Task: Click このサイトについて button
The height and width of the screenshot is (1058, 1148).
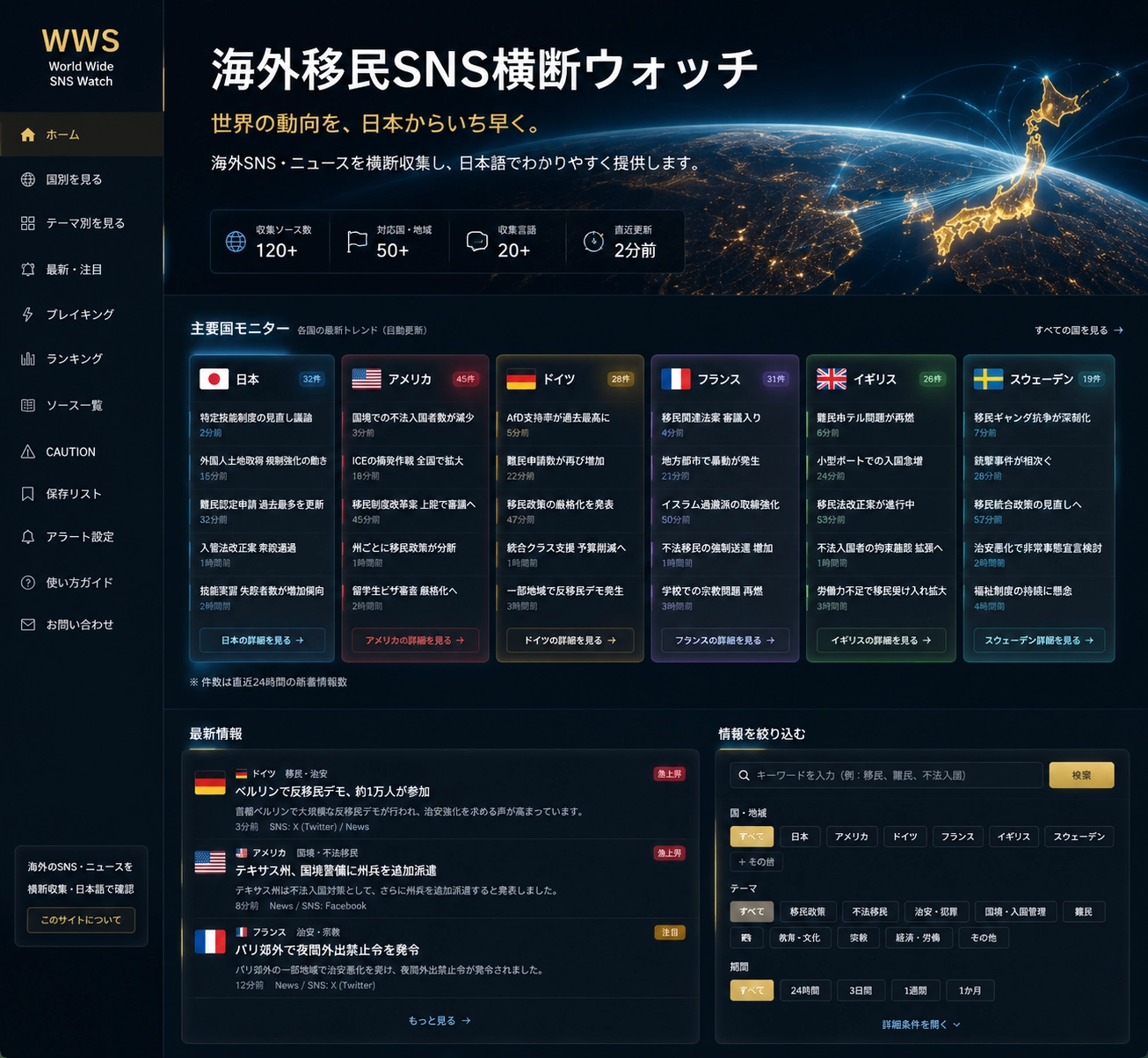Action: 81,920
